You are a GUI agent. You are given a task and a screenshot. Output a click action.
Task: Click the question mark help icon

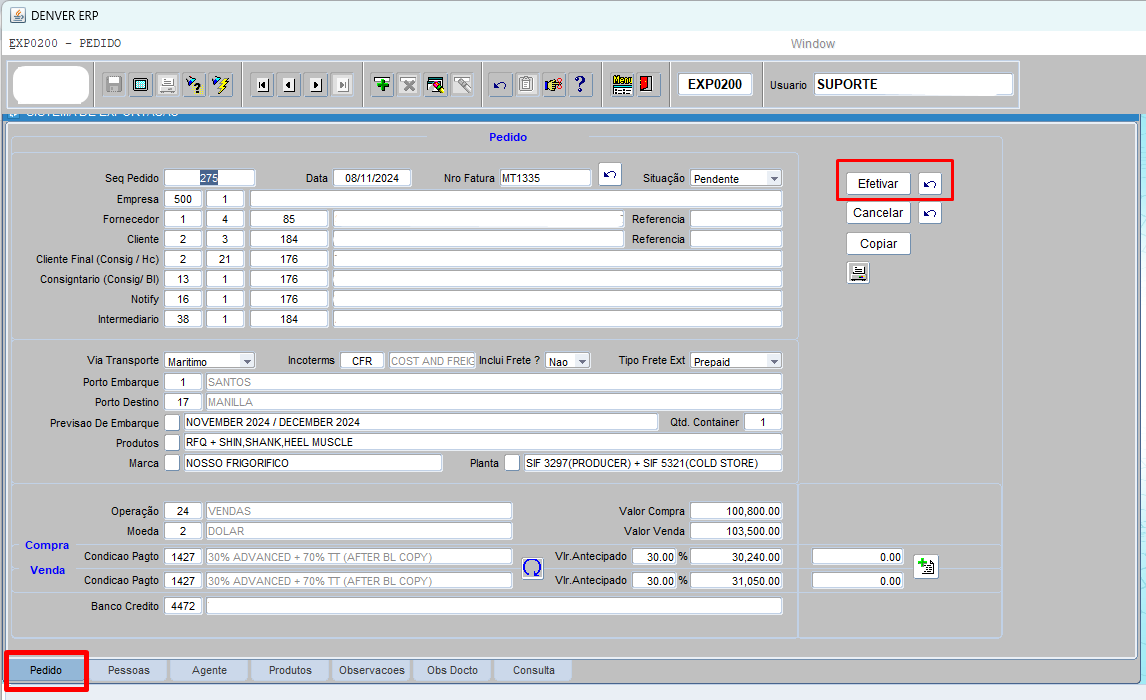(580, 85)
